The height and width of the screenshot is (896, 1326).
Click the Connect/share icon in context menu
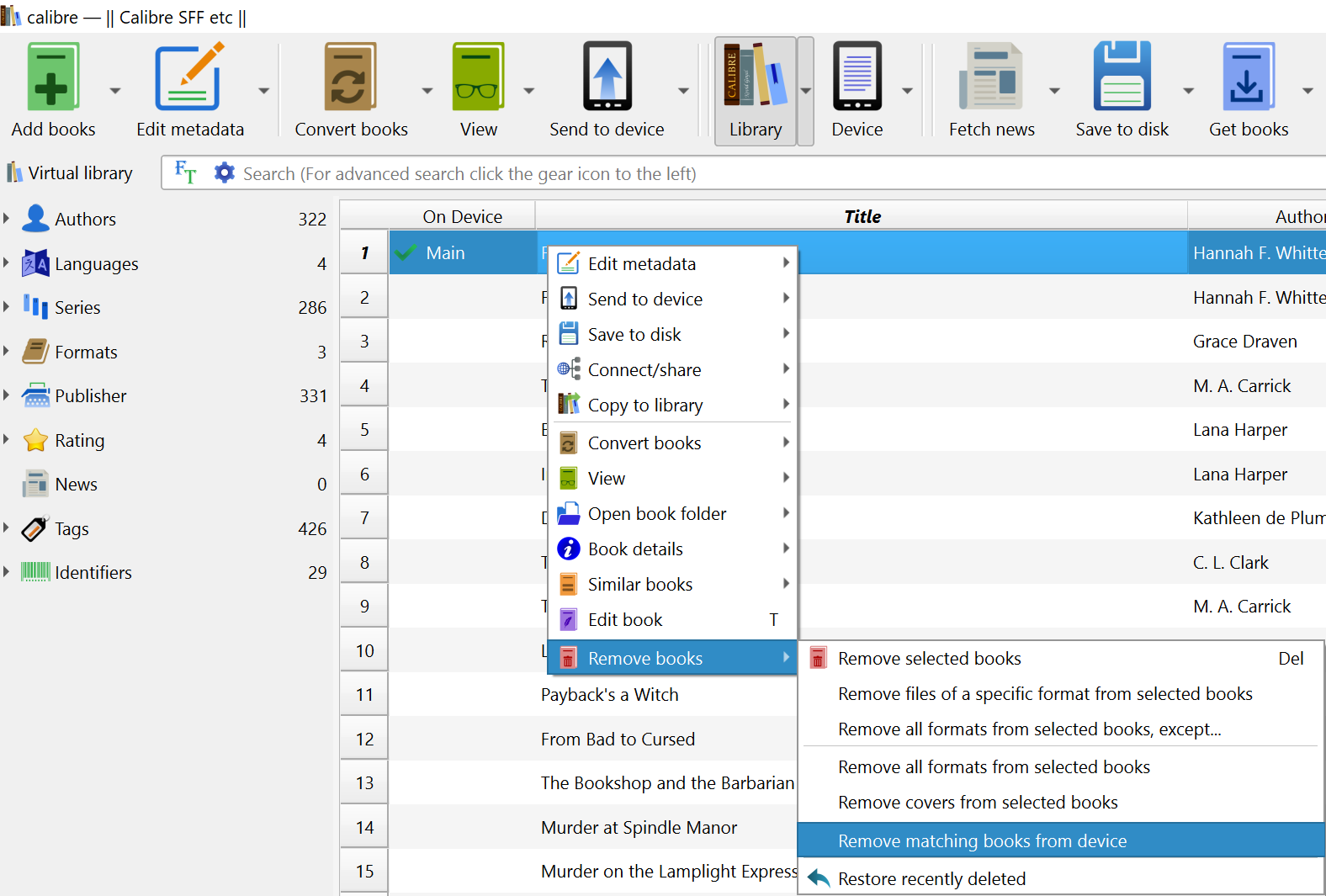click(x=569, y=369)
